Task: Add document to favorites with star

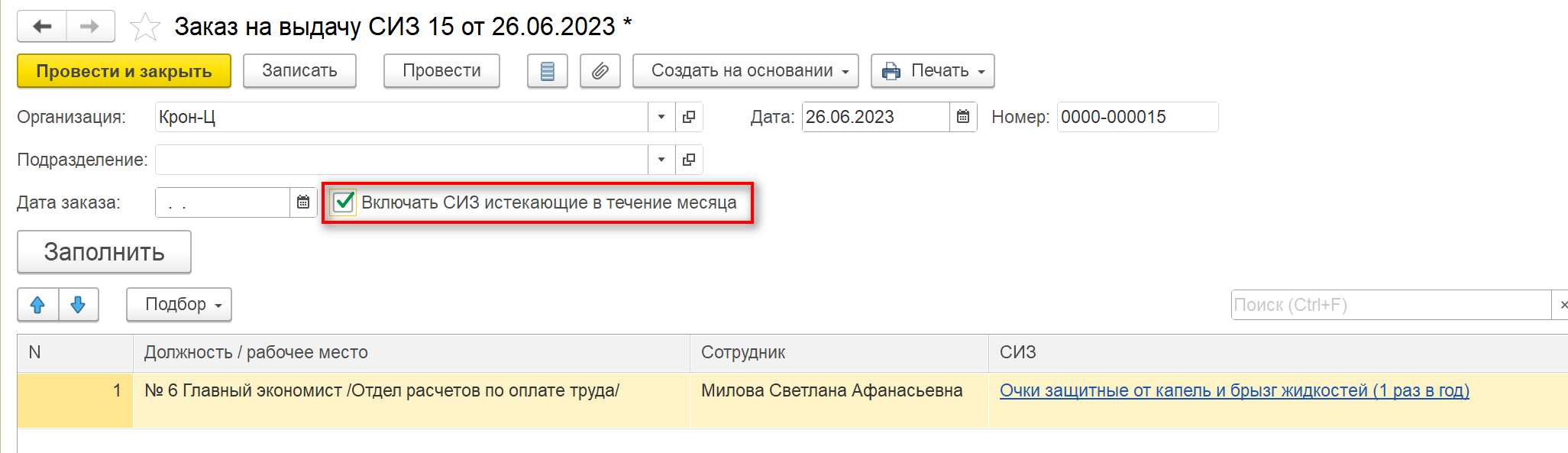Action: tap(144, 28)
